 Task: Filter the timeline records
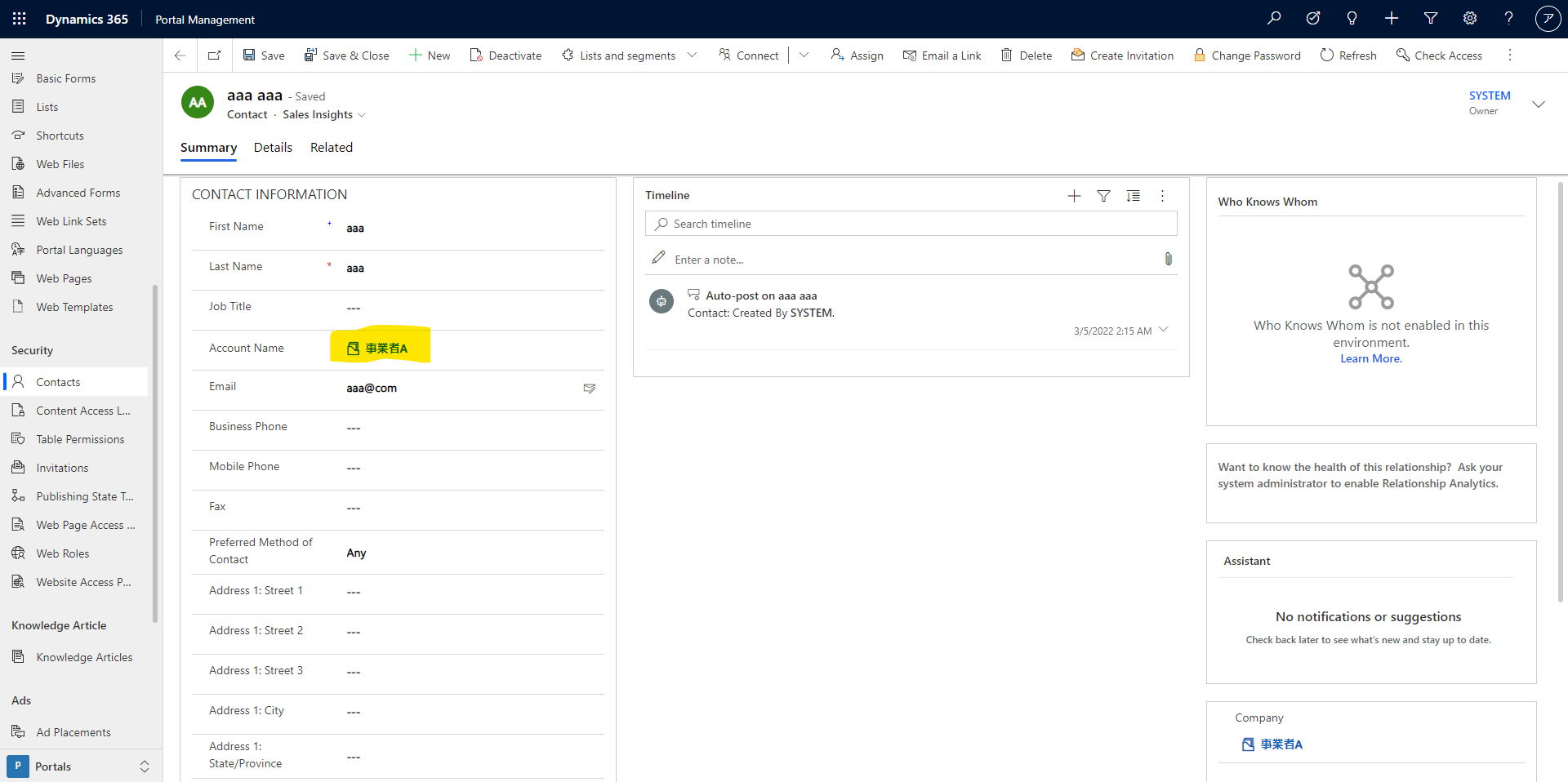point(1103,196)
